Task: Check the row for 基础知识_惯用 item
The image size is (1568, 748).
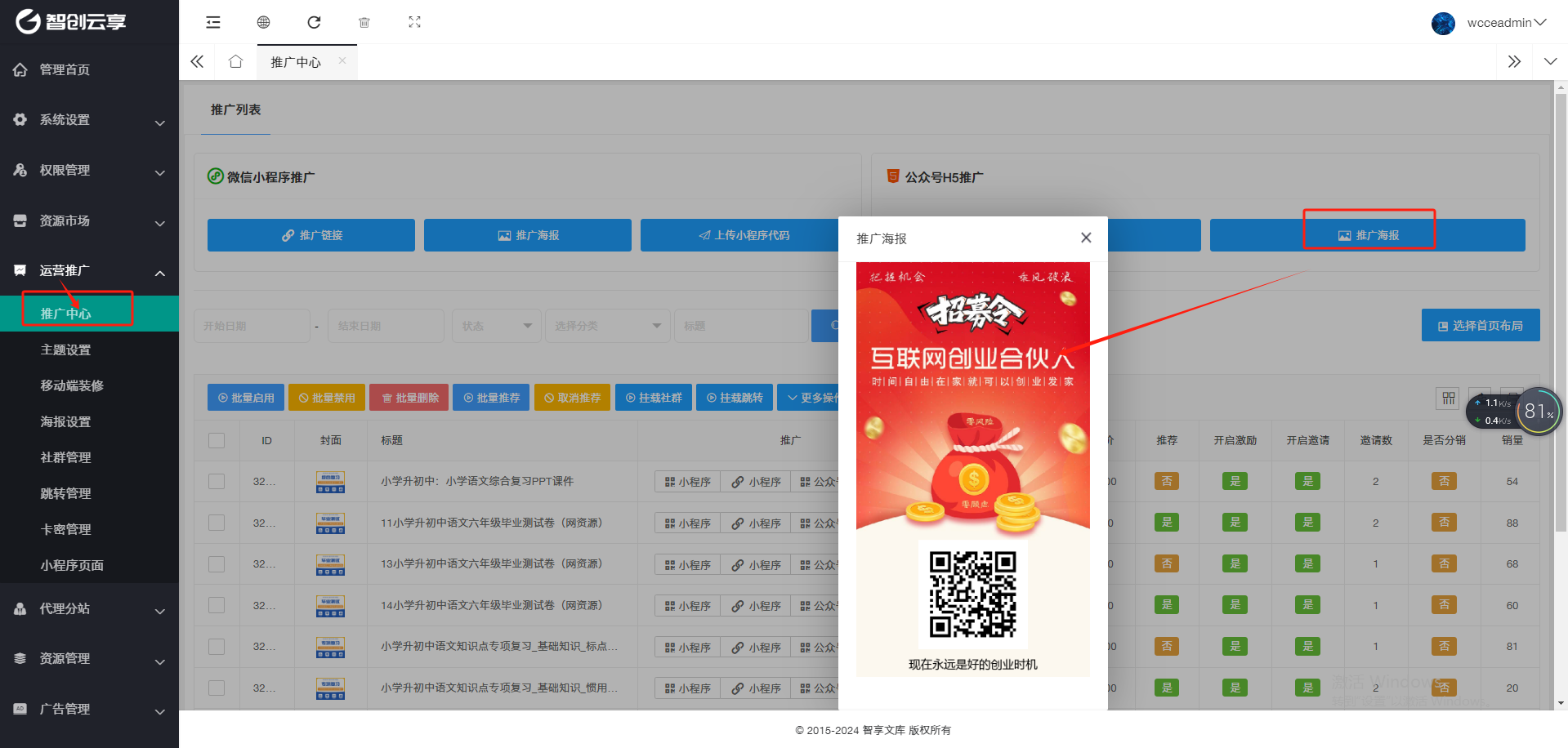Action: 217,688
